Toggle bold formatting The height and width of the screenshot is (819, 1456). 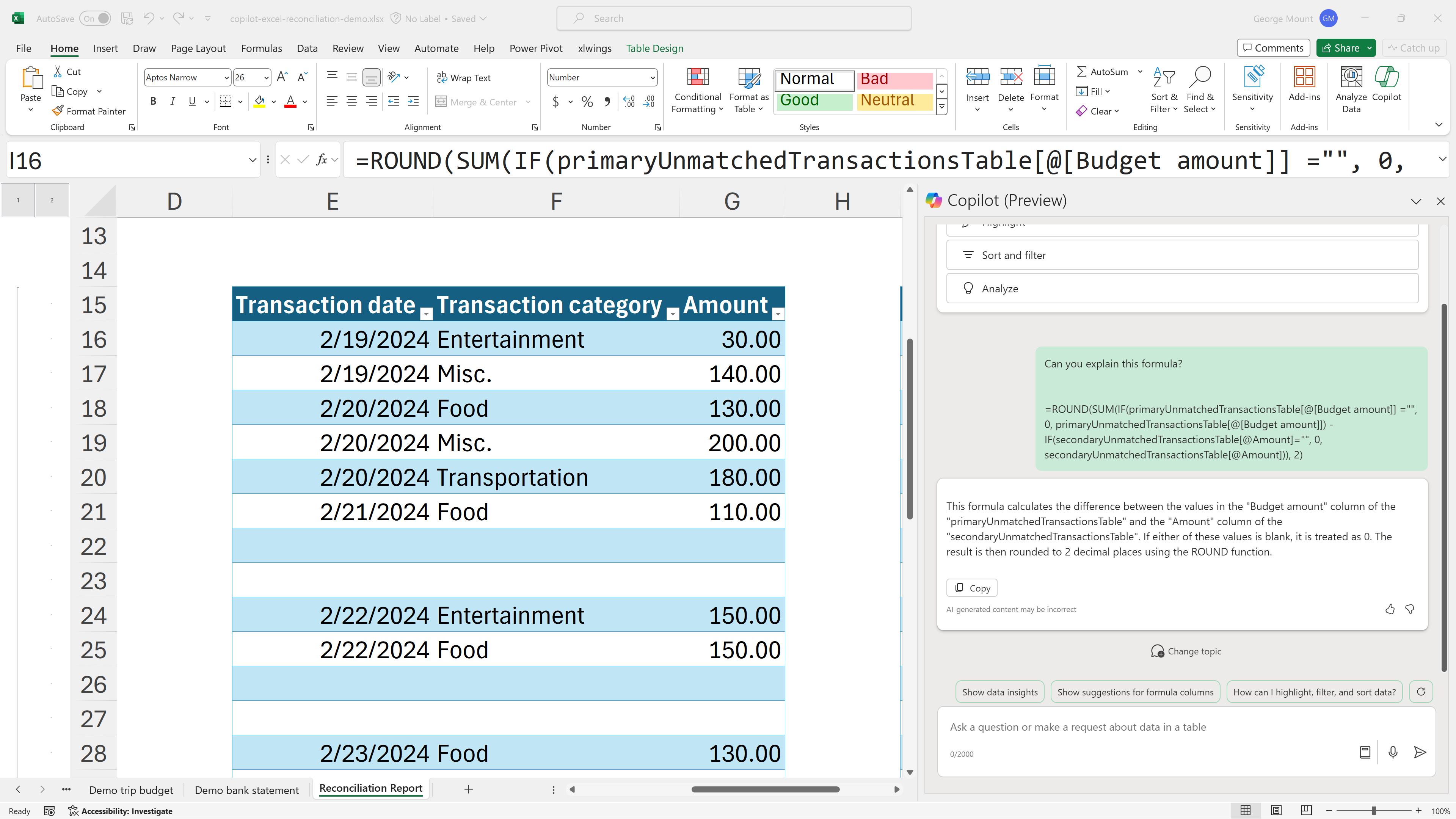click(152, 101)
